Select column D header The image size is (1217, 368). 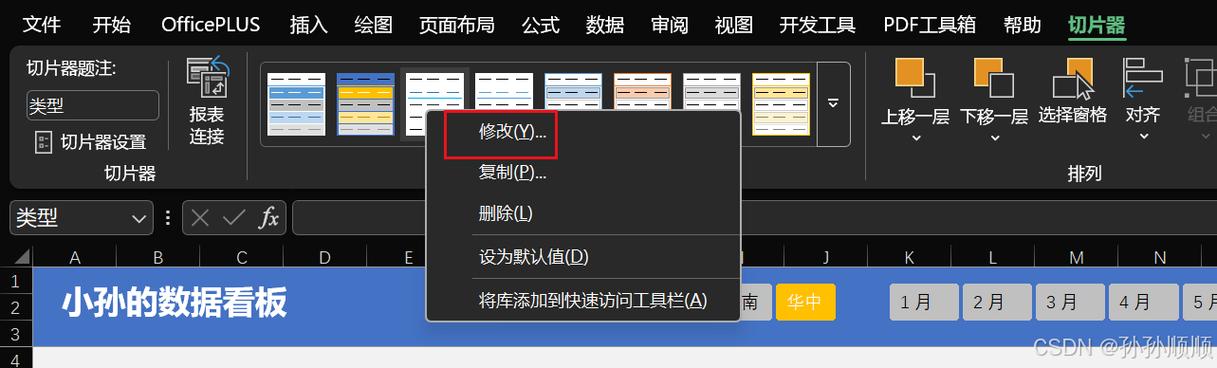point(325,258)
